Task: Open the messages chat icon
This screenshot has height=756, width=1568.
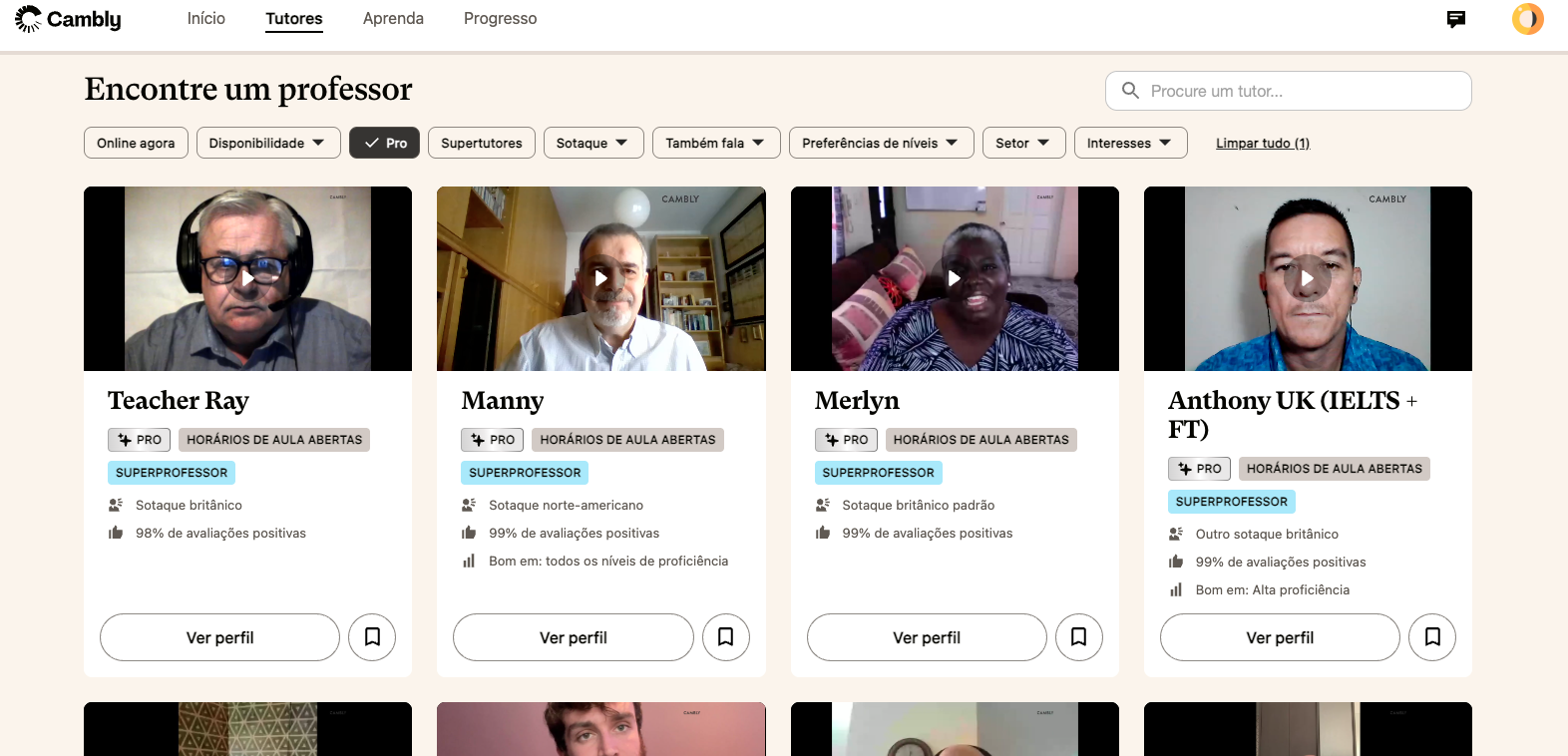Action: (1456, 19)
